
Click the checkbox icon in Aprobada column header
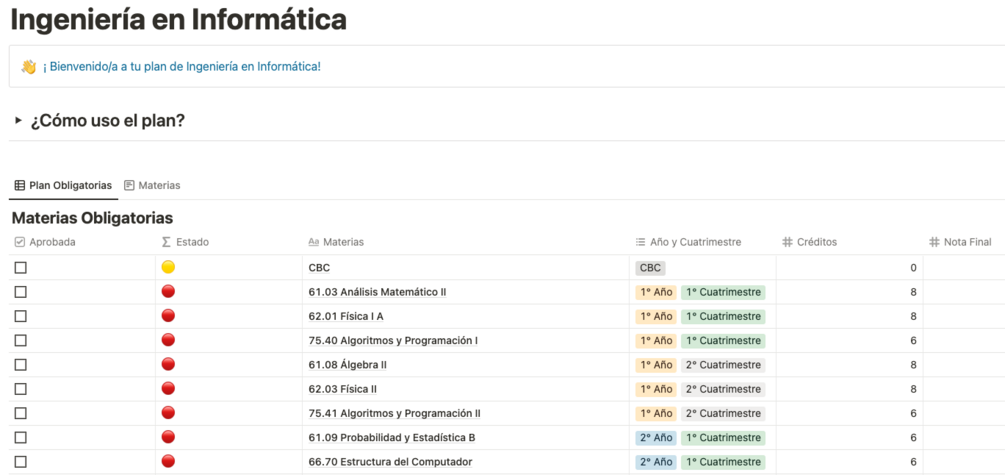[20, 242]
